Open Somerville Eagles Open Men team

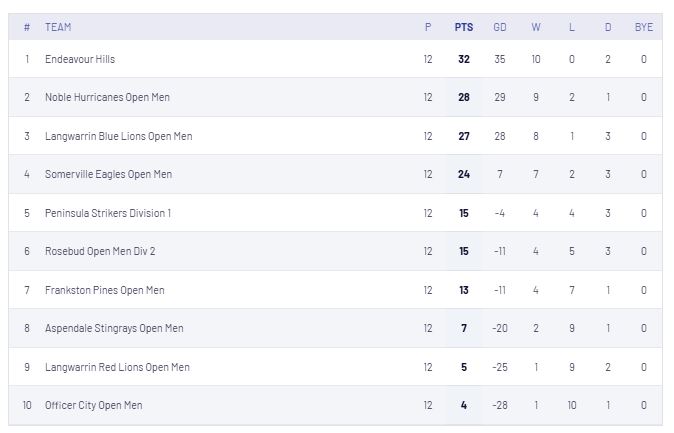[108, 174]
